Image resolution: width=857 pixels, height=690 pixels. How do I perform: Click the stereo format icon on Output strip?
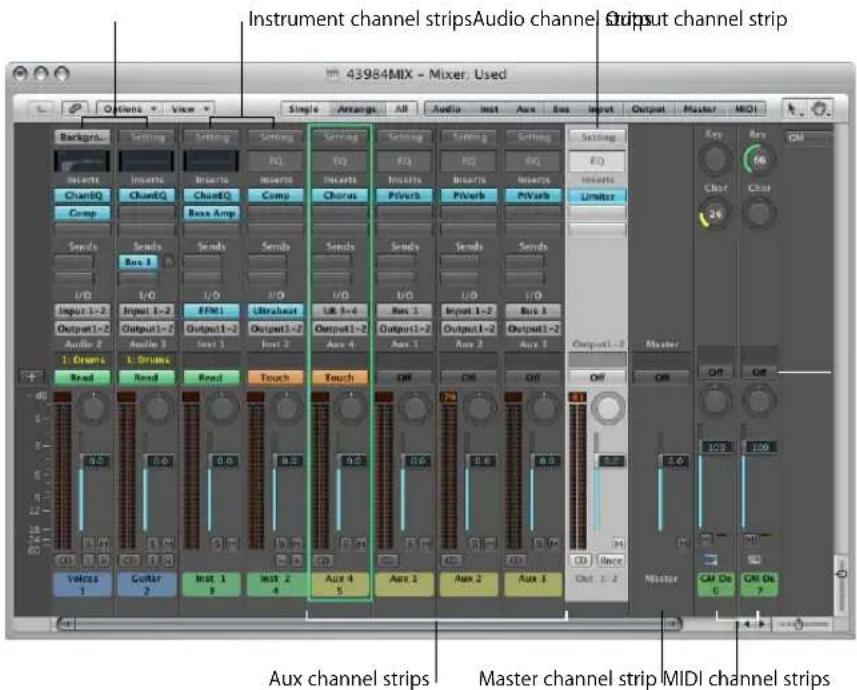pyautogui.click(x=580, y=560)
